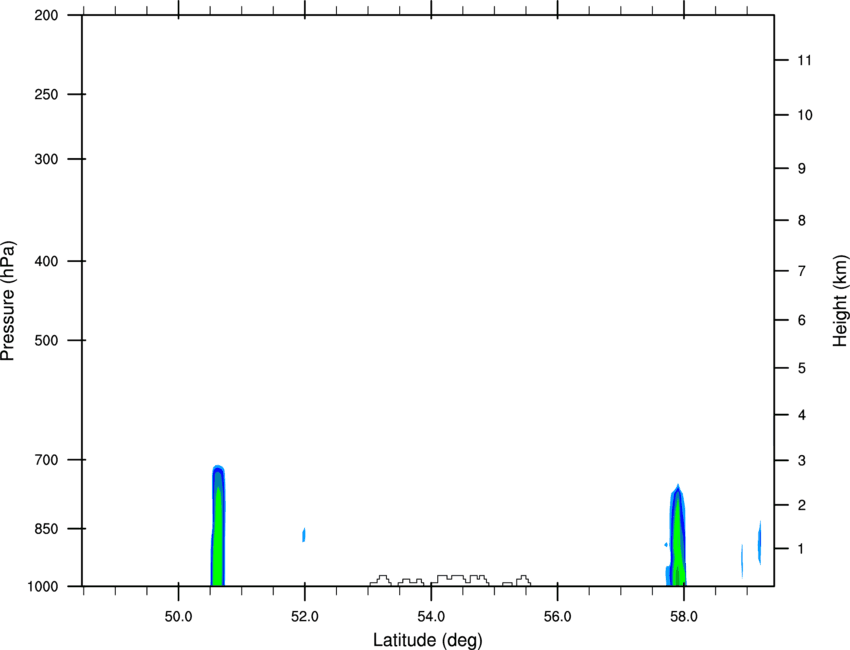Click the 500 pressure tick label
850x650 pixels.
click(46, 340)
